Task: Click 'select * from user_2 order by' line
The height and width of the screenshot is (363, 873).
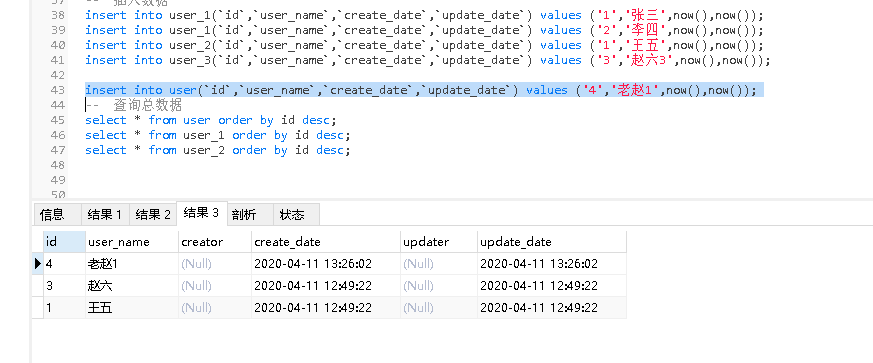Action: coord(218,150)
